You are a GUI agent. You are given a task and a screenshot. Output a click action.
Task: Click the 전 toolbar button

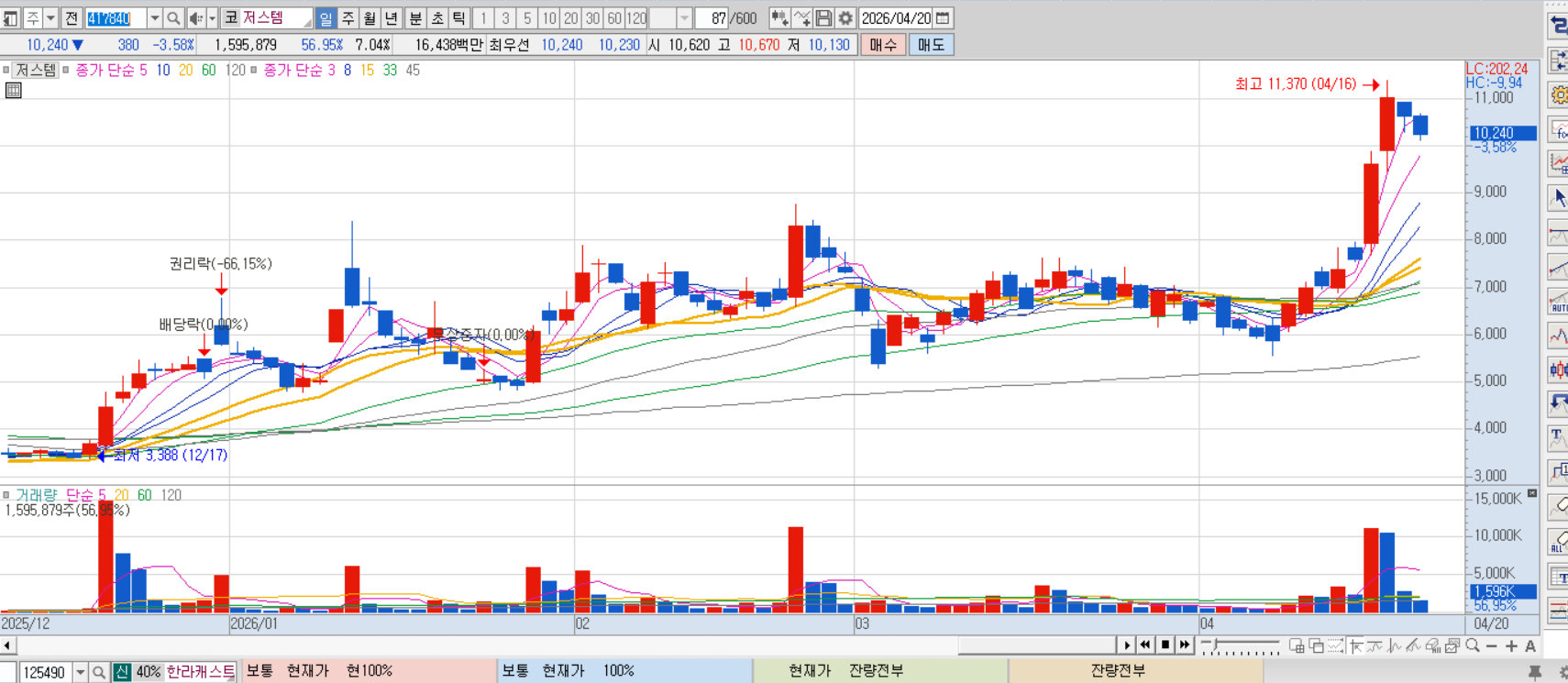(x=72, y=18)
